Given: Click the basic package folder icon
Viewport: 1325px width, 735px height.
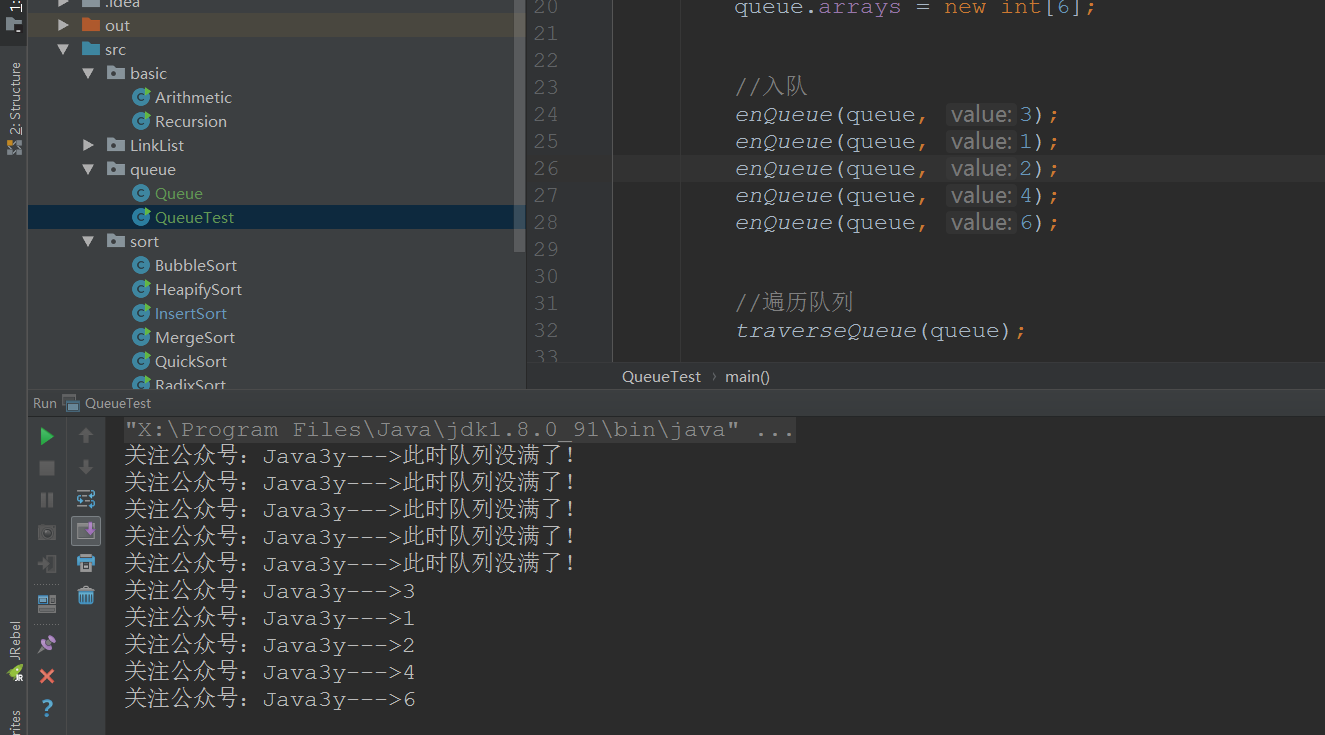Looking at the screenshot, I should tap(116, 73).
